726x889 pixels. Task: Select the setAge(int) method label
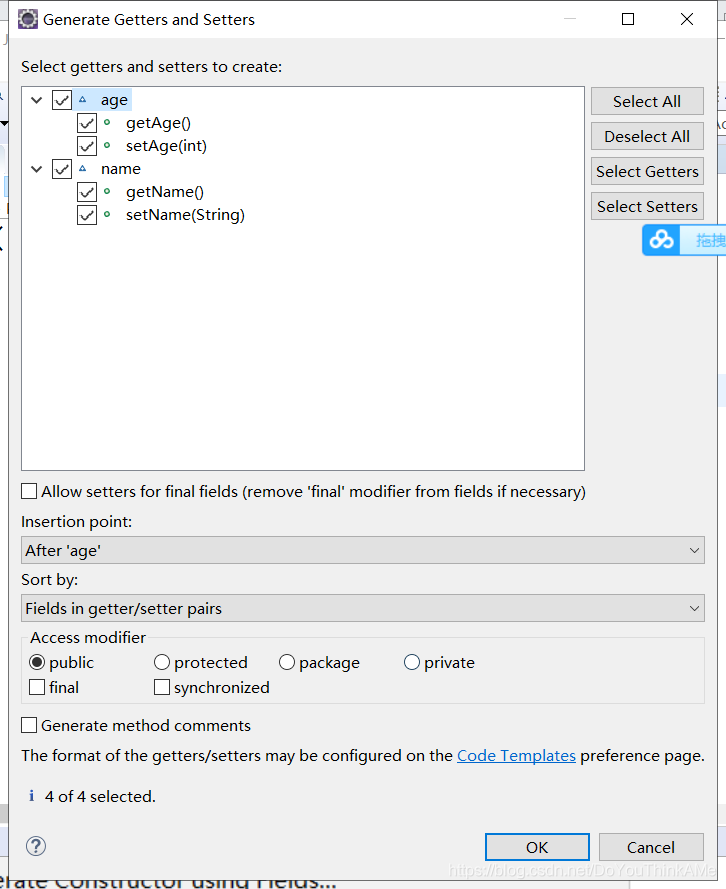click(x=166, y=146)
